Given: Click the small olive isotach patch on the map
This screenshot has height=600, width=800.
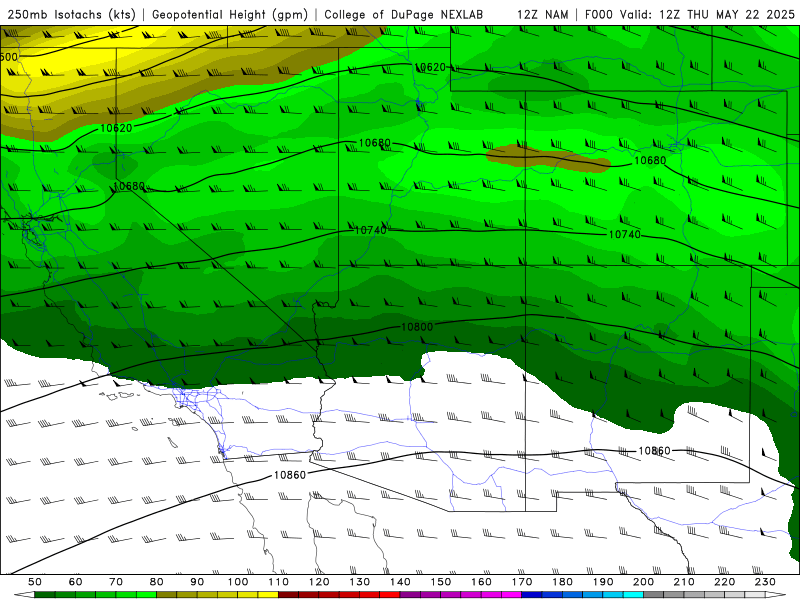Looking at the screenshot, I should pyautogui.click(x=548, y=158).
